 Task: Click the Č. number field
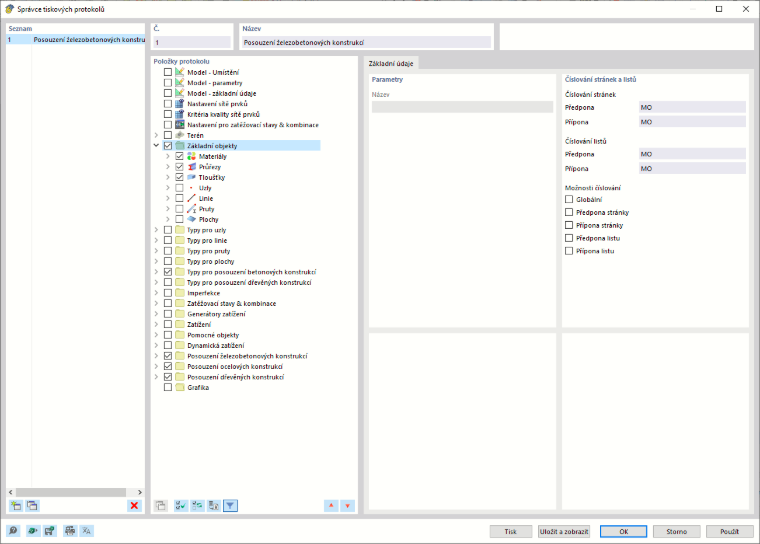tap(192, 43)
